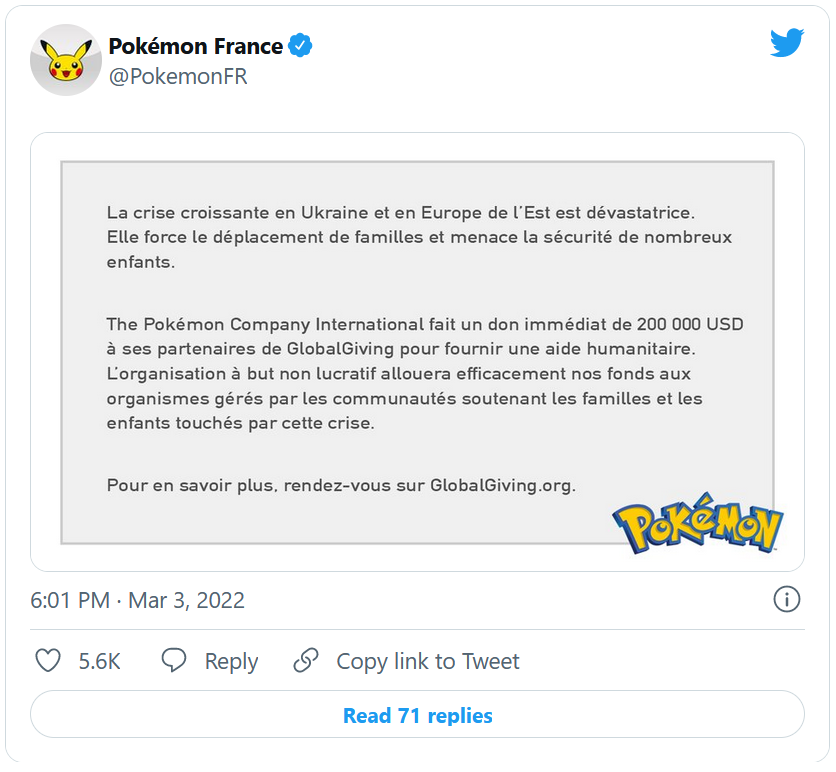Select Copy link to Tweet text
This screenshot has width=836, height=772.
[x=428, y=661]
